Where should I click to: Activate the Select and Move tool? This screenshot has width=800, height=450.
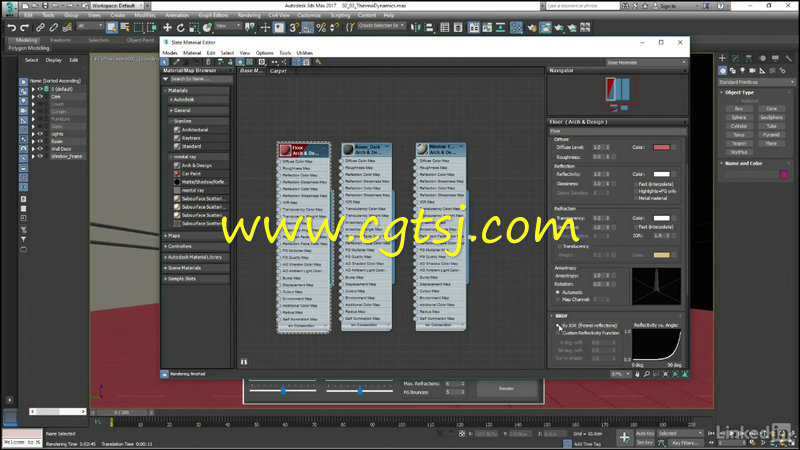pos(167,28)
